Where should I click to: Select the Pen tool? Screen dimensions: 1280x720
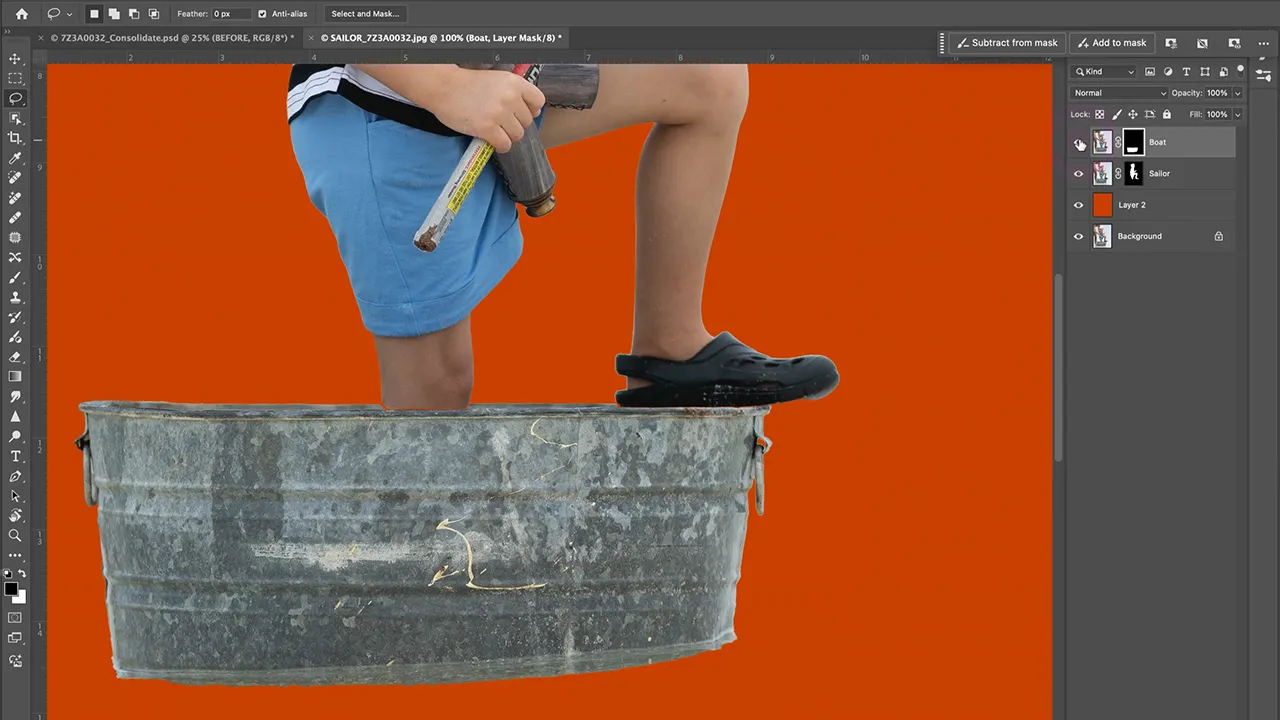[x=15, y=476]
